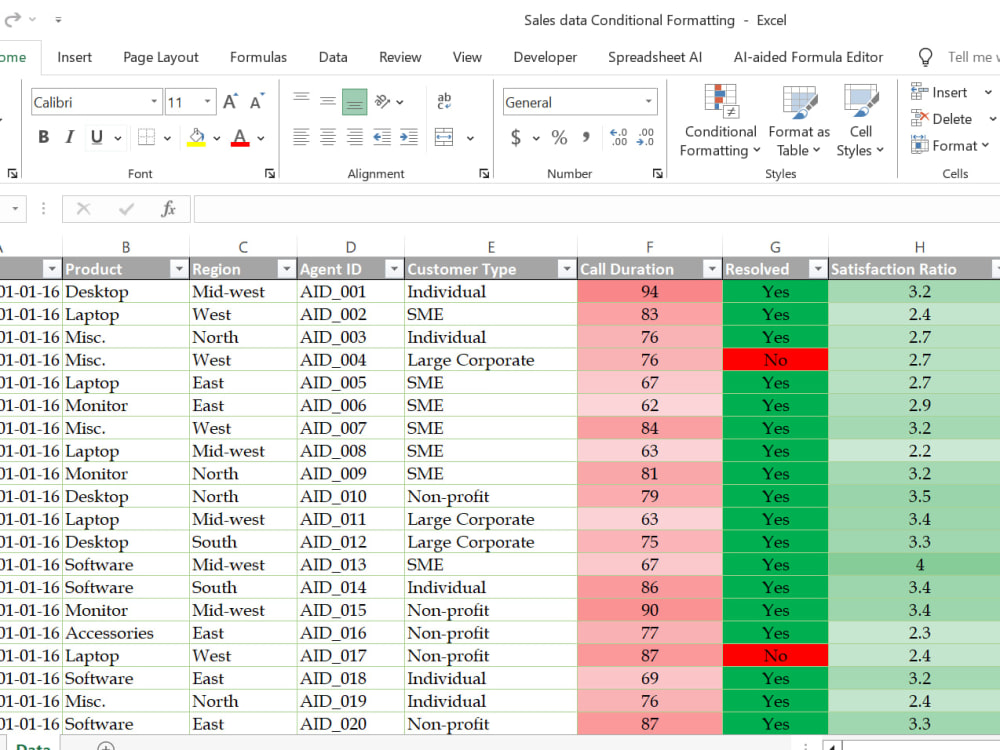This screenshot has width=1000, height=750.
Task: Open Customize Quick Access Toolbar arrow
Action: point(58,20)
